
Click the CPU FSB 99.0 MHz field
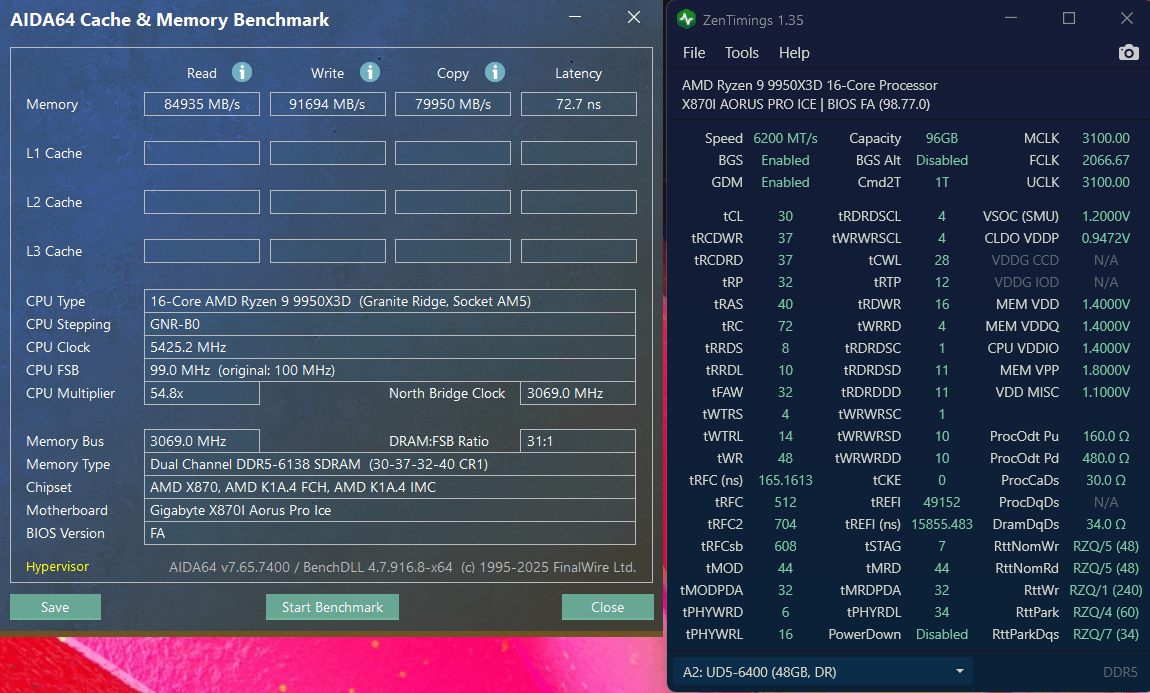tap(389, 370)
